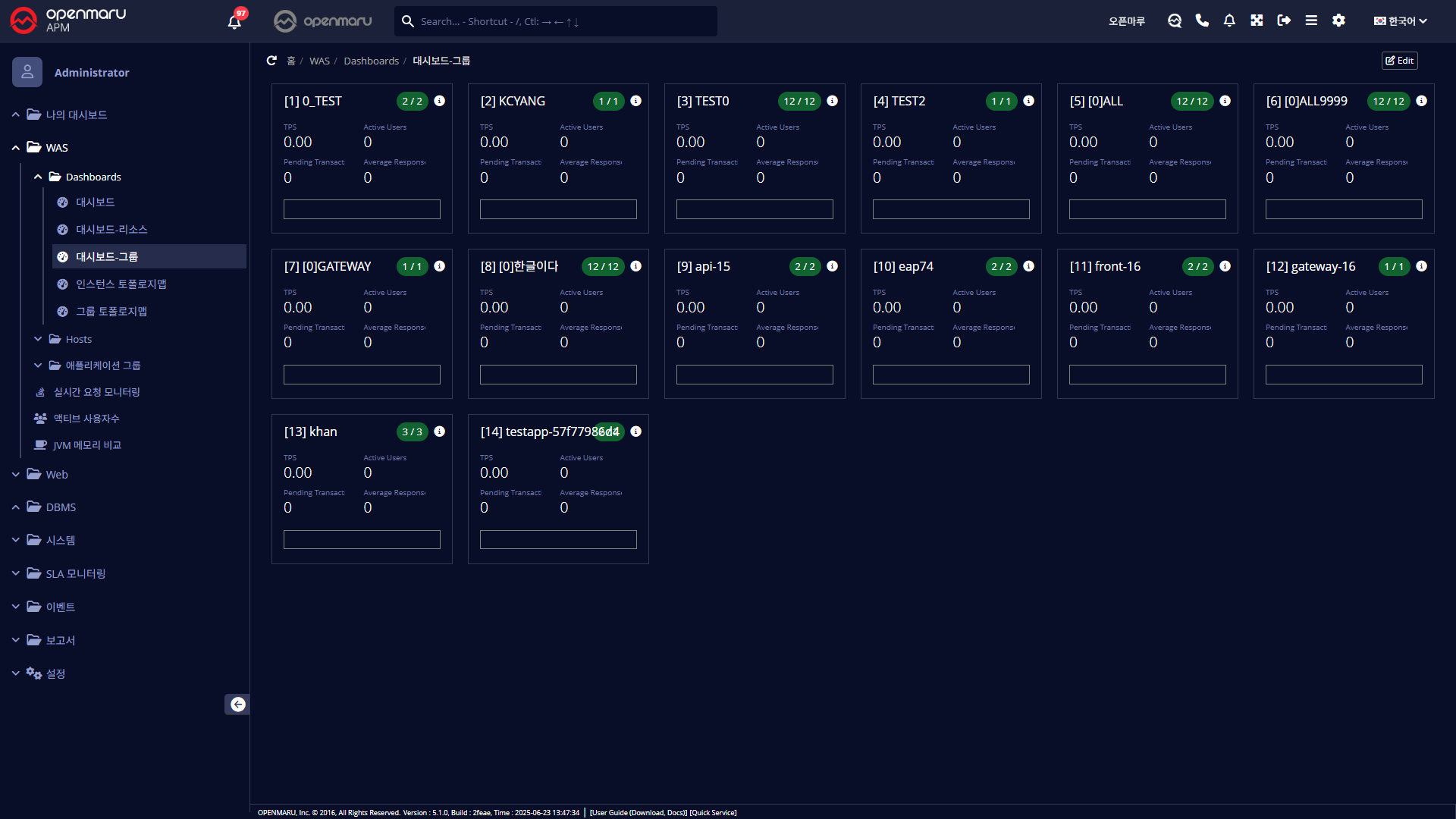This screenshot has height=819, width=1456.
Task: Click the 12 / 12 badge on [5] [0]ALL
Action: pos(1192,102)
